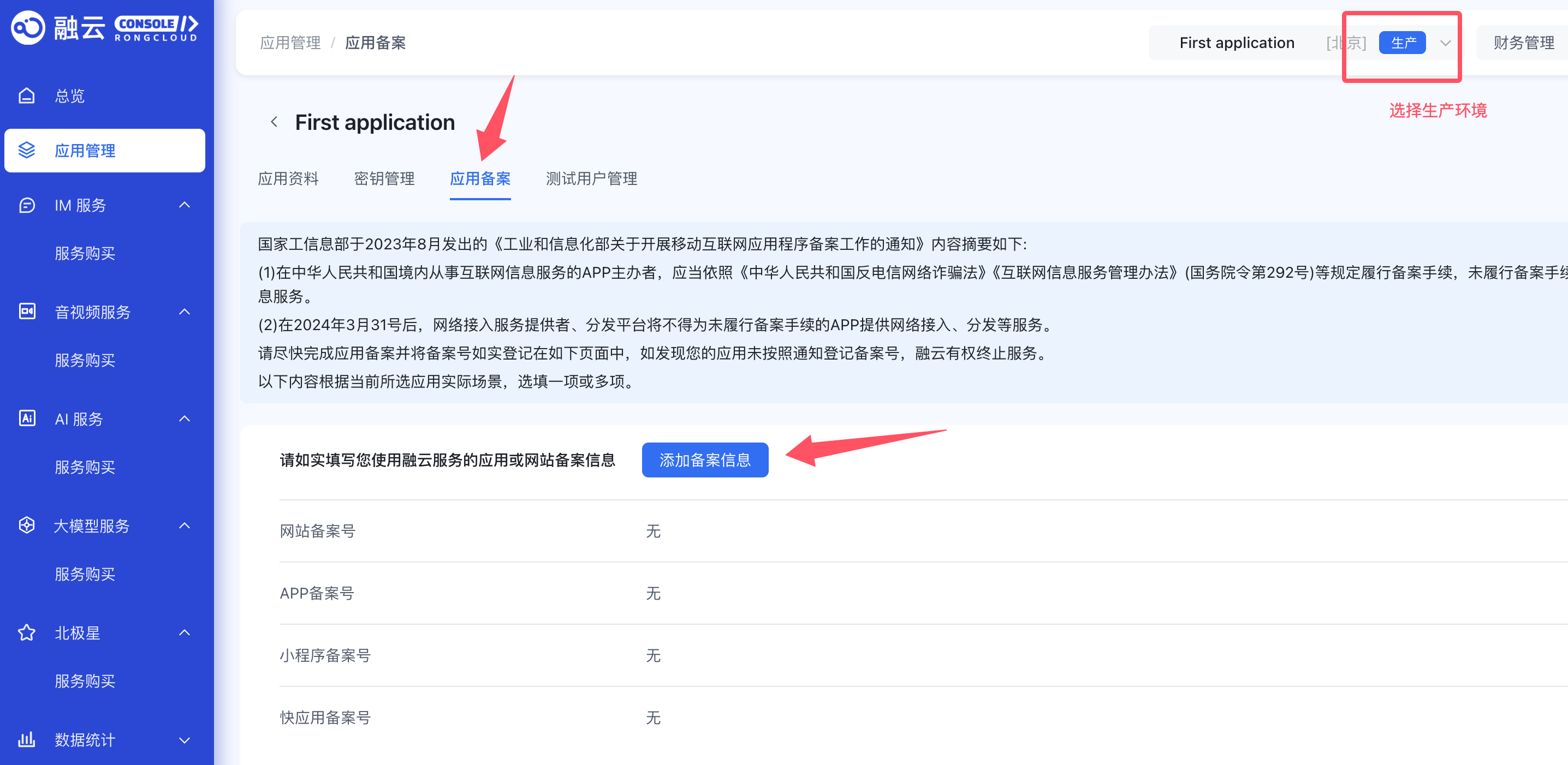Expand the 数据统计 section chevron
Screen dimensions: 1568x765
pos(185,740)
